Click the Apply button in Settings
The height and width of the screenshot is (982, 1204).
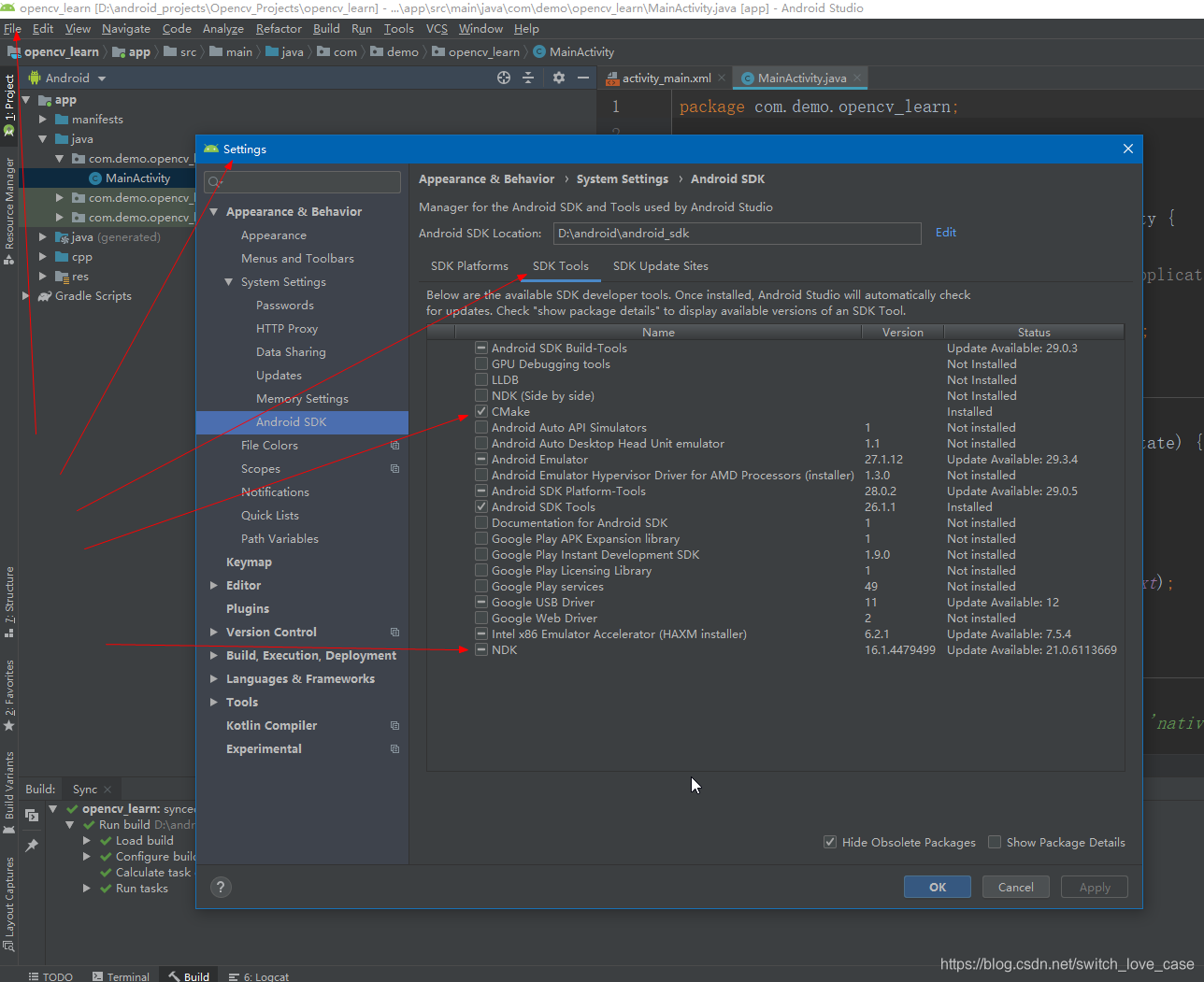point(1095,888)
